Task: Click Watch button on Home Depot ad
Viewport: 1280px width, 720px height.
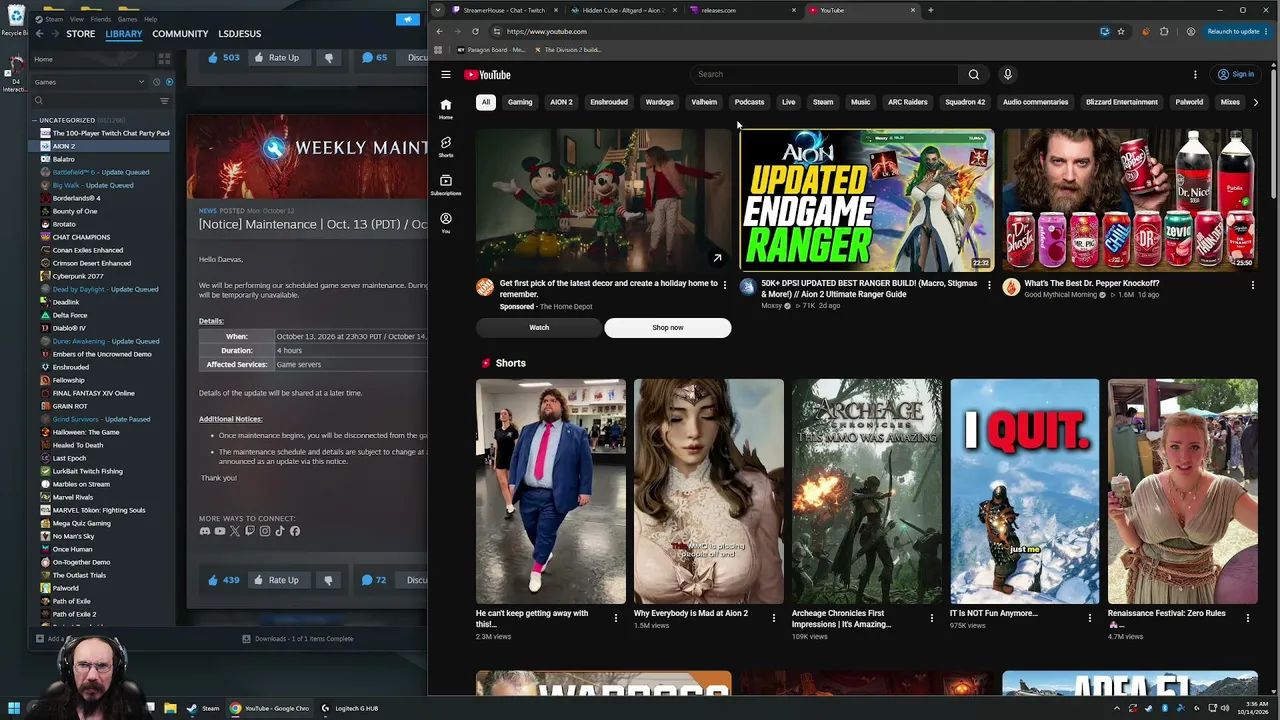Action: [539, 327]
